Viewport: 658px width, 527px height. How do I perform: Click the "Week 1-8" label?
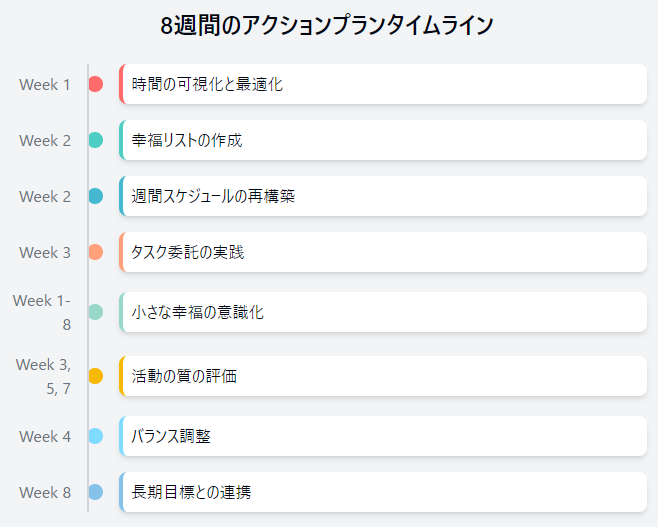click(x=43, y=312)
